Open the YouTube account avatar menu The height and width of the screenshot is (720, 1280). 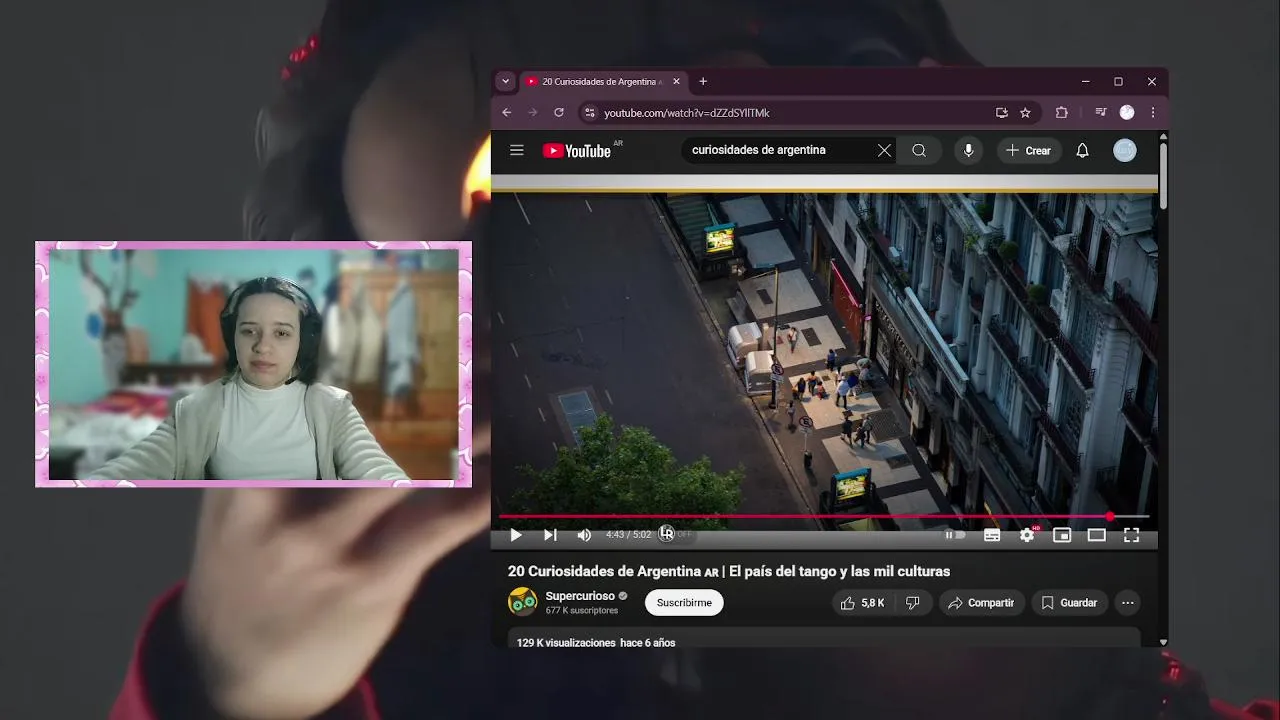click(1125, 150)
